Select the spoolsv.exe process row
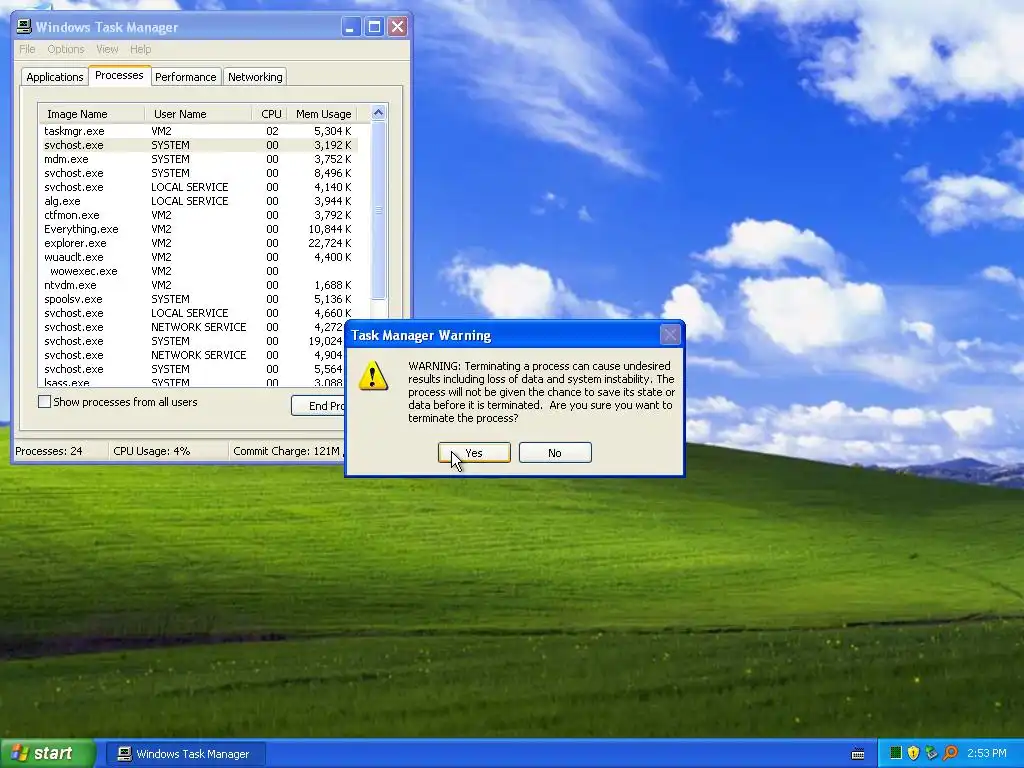Viewport: 1024px width, 768px height. coord(198,299)
